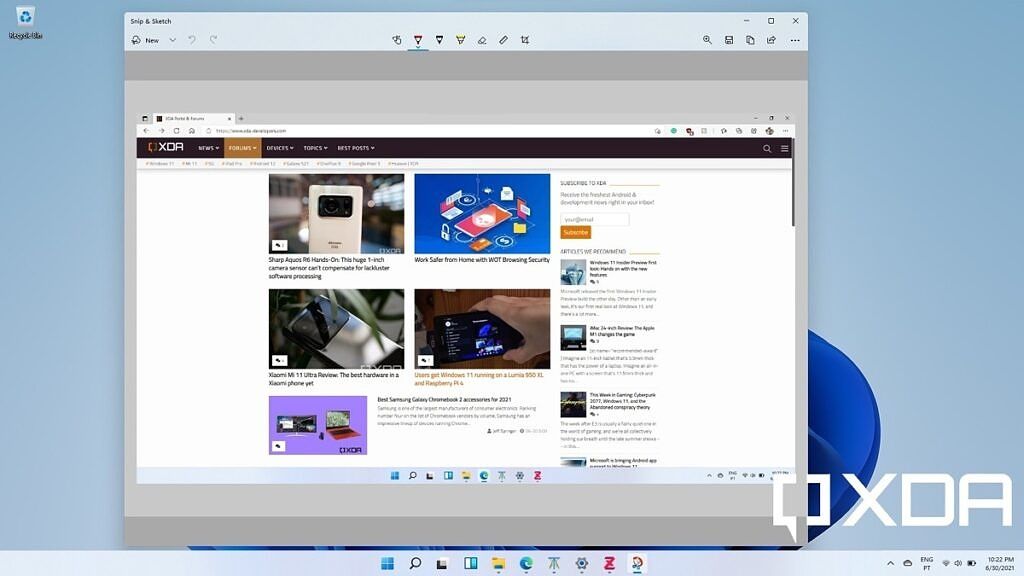Screen dimensions: 1024x576
Task: Open the Zoom control in Snip & Sketch
Action: coord(707,39)
